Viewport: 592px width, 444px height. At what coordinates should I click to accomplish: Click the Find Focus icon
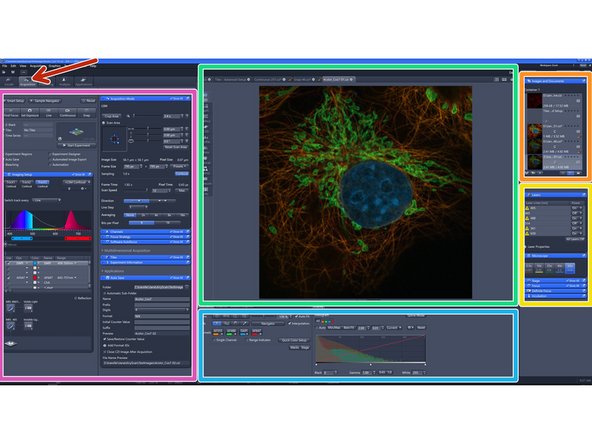[x=11, y=111]
